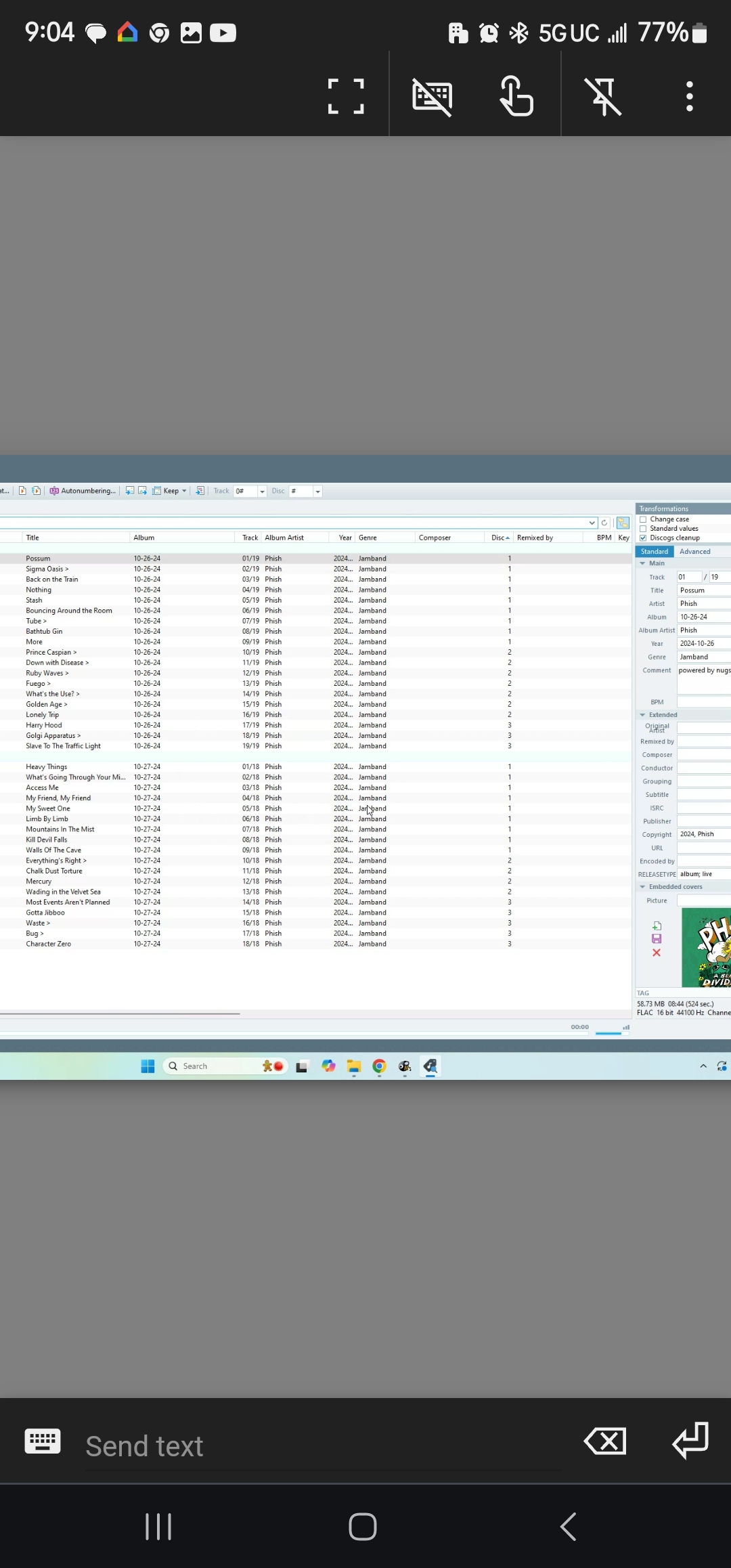The height and width of the screenshot is (1568, 731).
Task: Toggle the remote keyboard icon
Action: [433, 96]
